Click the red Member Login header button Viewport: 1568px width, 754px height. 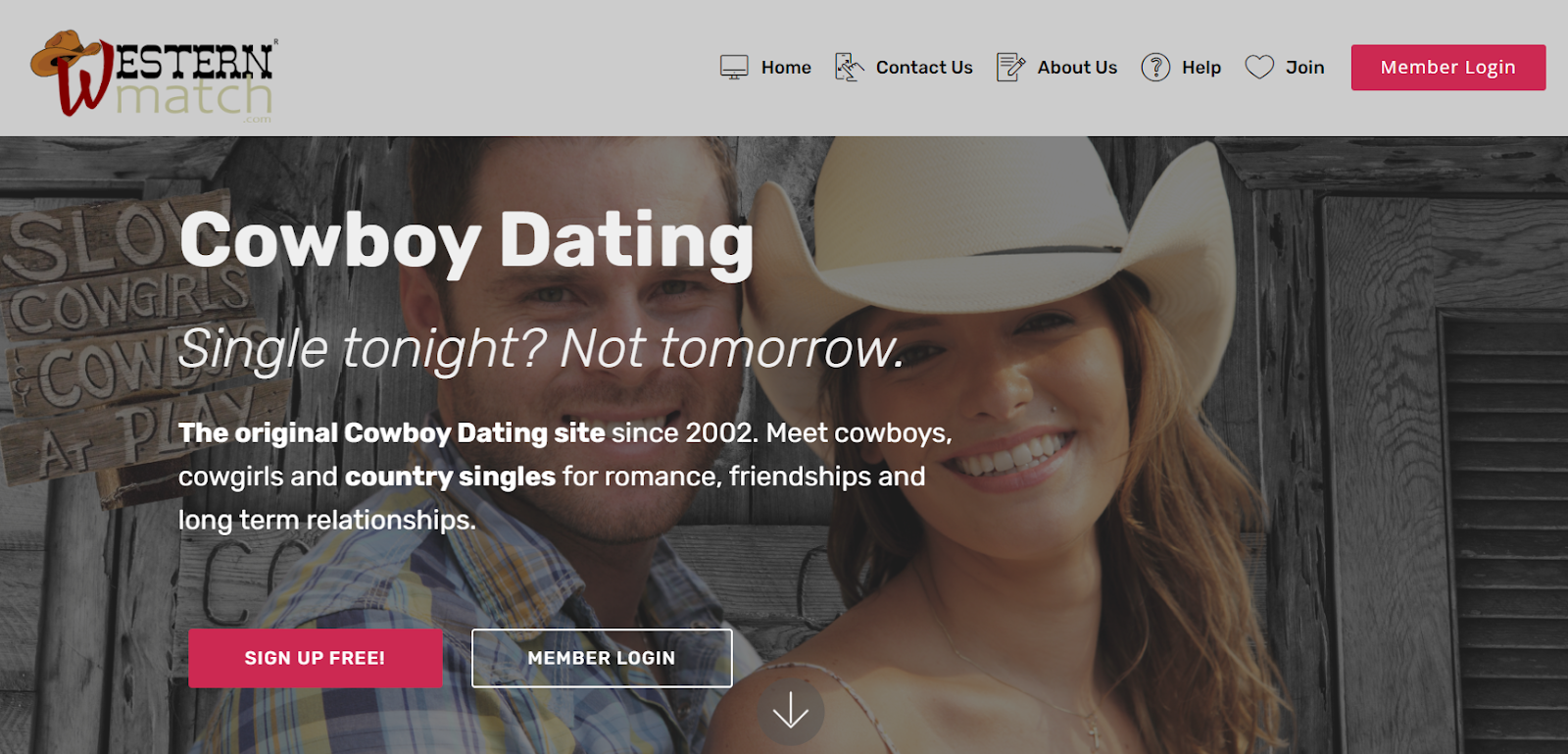click(1448, 68)
